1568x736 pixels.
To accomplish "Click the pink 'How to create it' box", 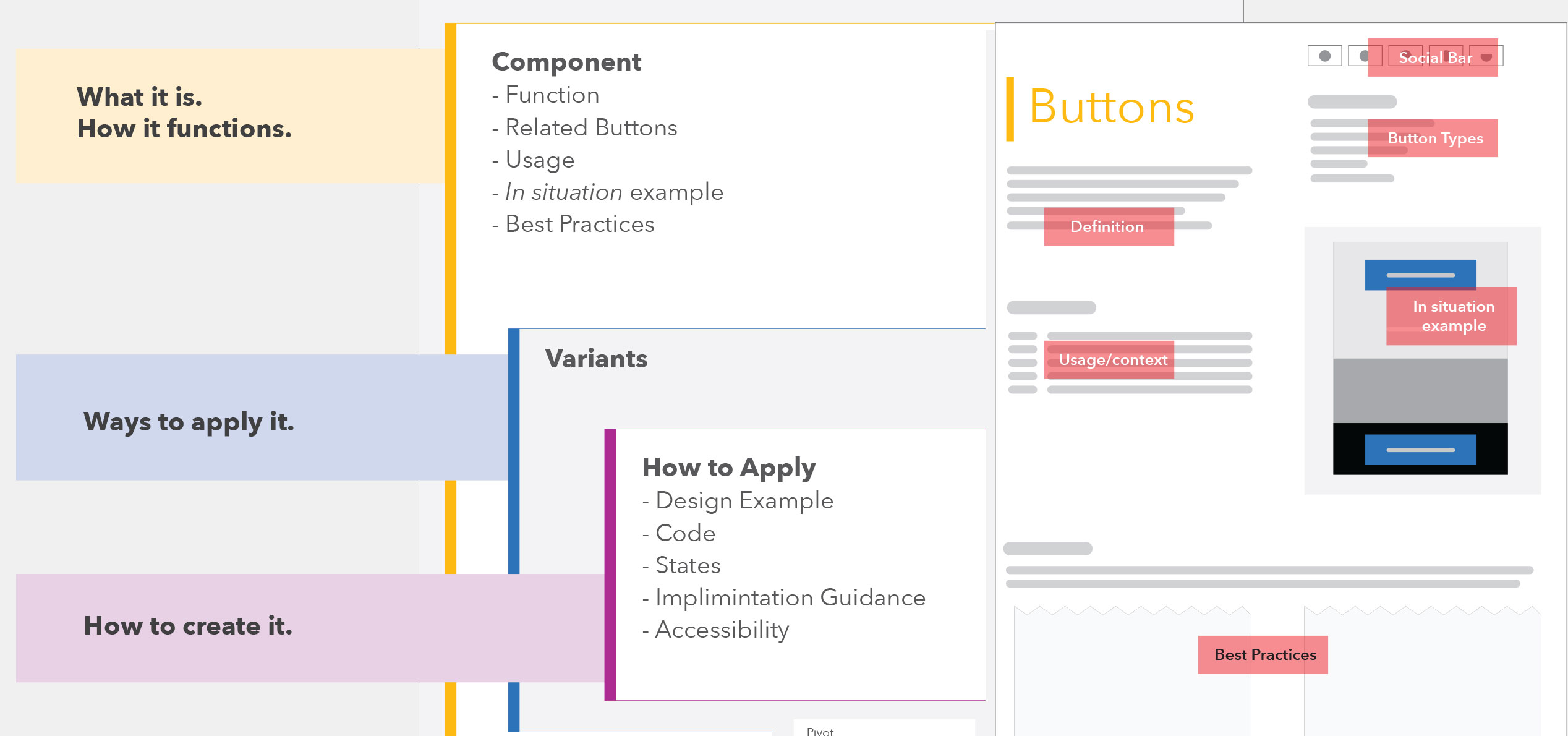I will click(310, 628).
